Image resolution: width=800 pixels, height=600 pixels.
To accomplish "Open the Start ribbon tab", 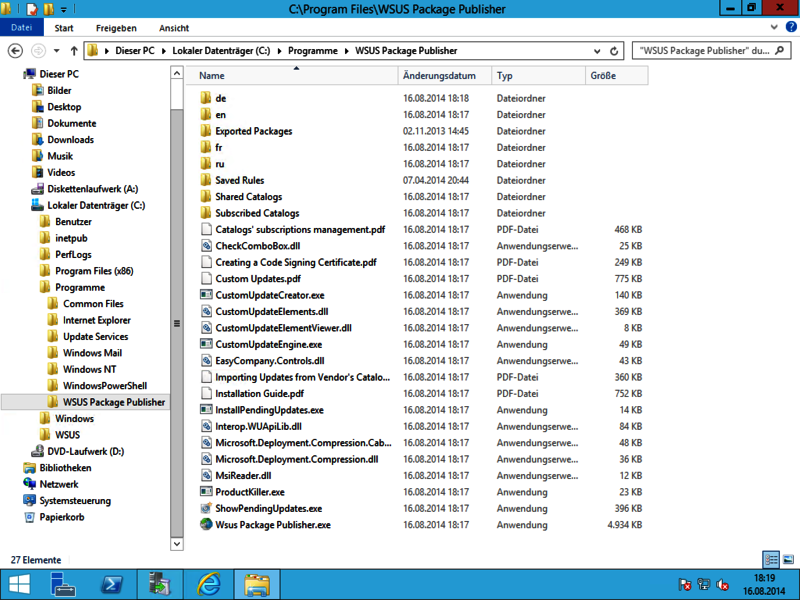I will click(64, 28).
